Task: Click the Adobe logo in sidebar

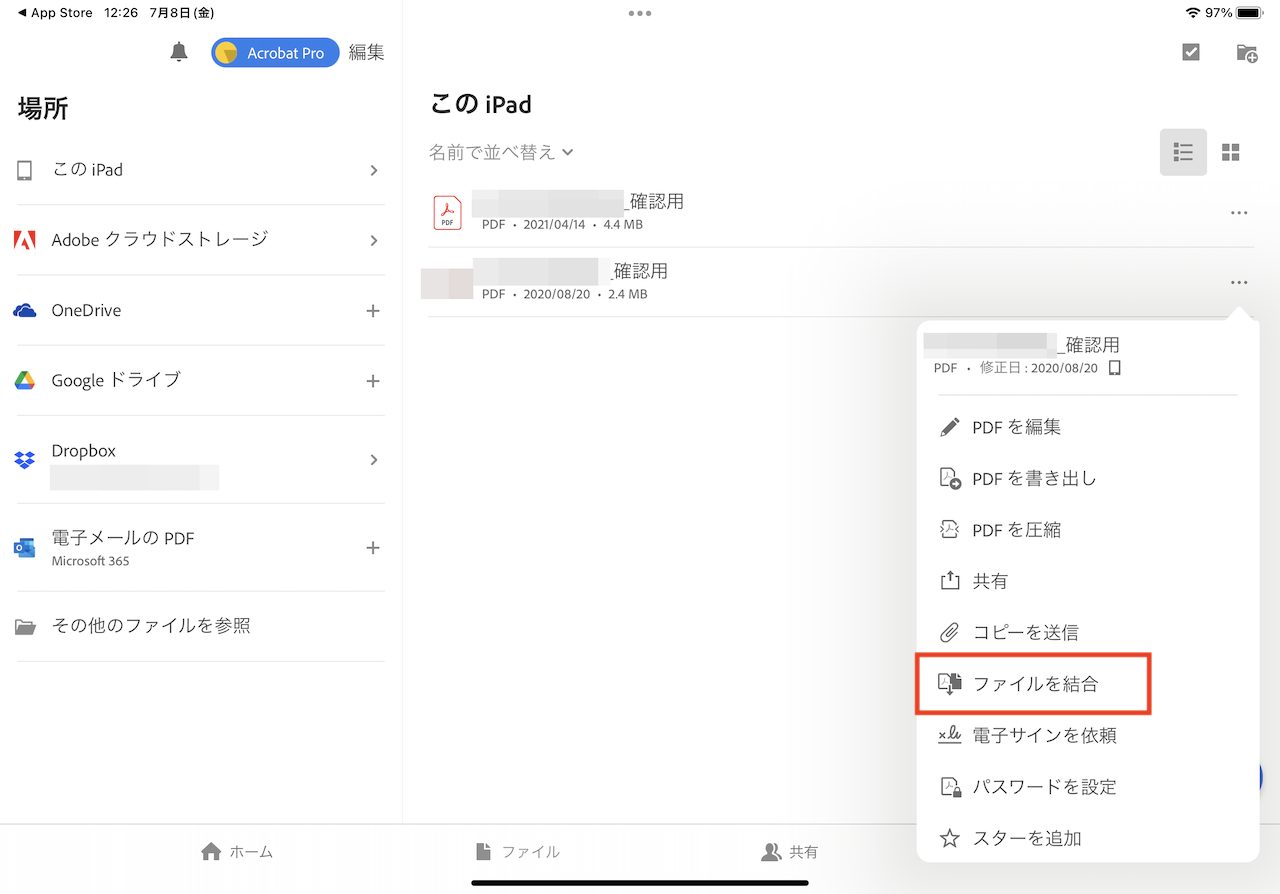Action: tap(25, 240)
